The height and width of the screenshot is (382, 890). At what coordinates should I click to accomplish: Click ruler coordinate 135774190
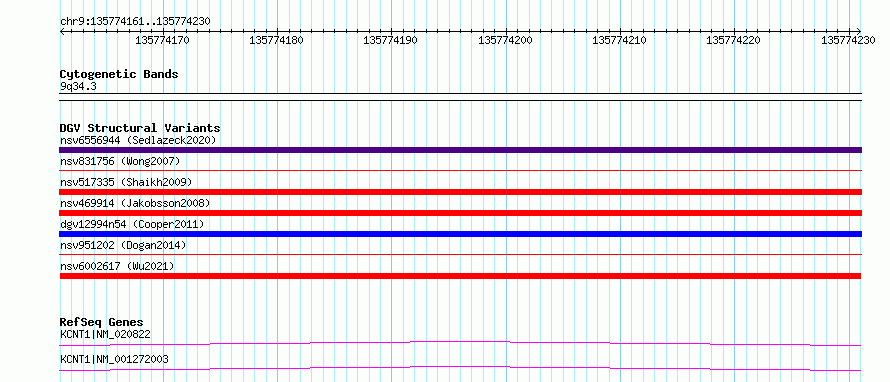point(391,40)
